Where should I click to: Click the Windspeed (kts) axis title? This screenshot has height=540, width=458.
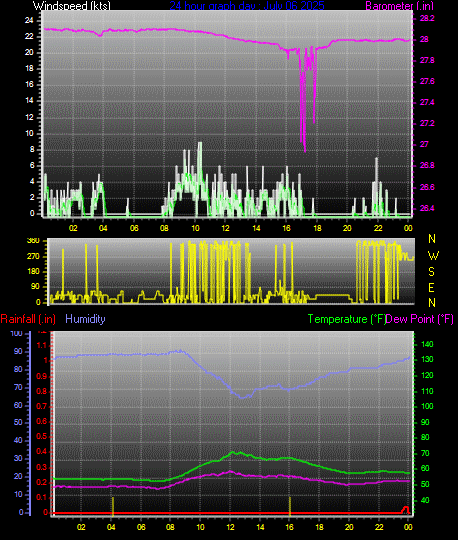72,6
